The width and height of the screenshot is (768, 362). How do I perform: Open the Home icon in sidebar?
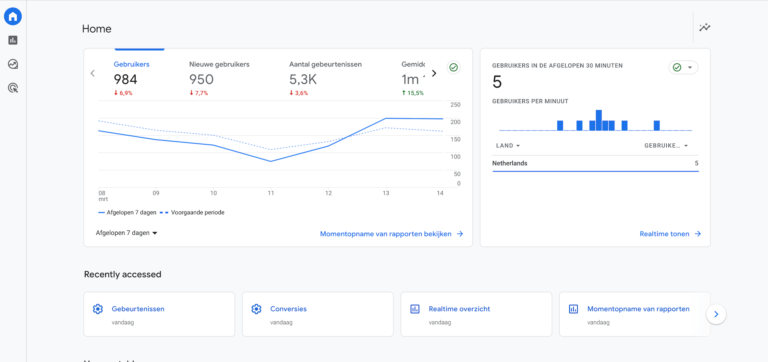click(x=13, y=16)
